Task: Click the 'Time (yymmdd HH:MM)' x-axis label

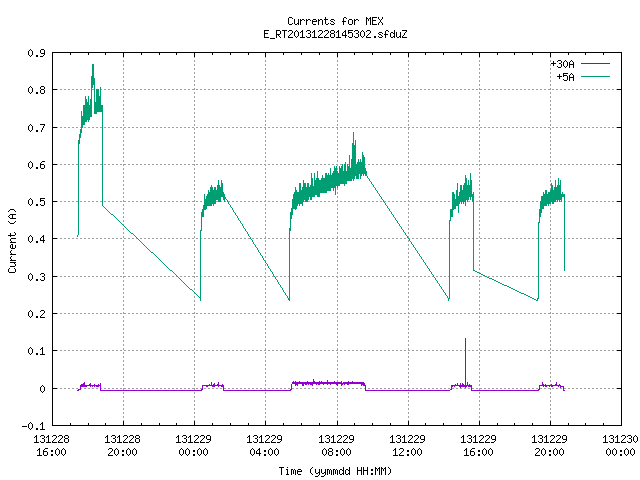Action: pos(335,471)
